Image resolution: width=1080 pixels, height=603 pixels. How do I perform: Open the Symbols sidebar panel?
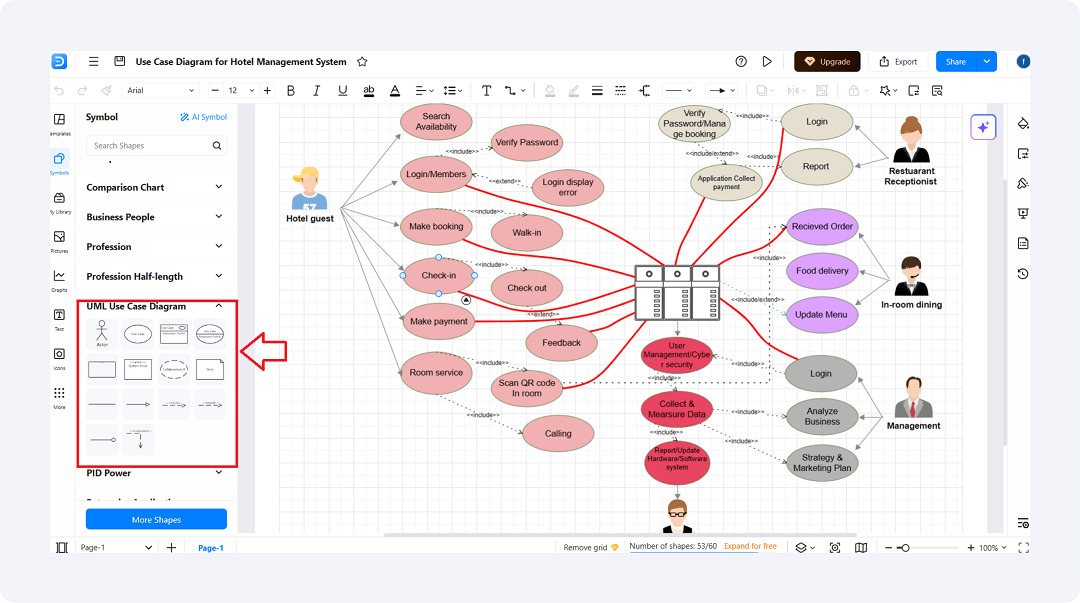click(59, 163)
